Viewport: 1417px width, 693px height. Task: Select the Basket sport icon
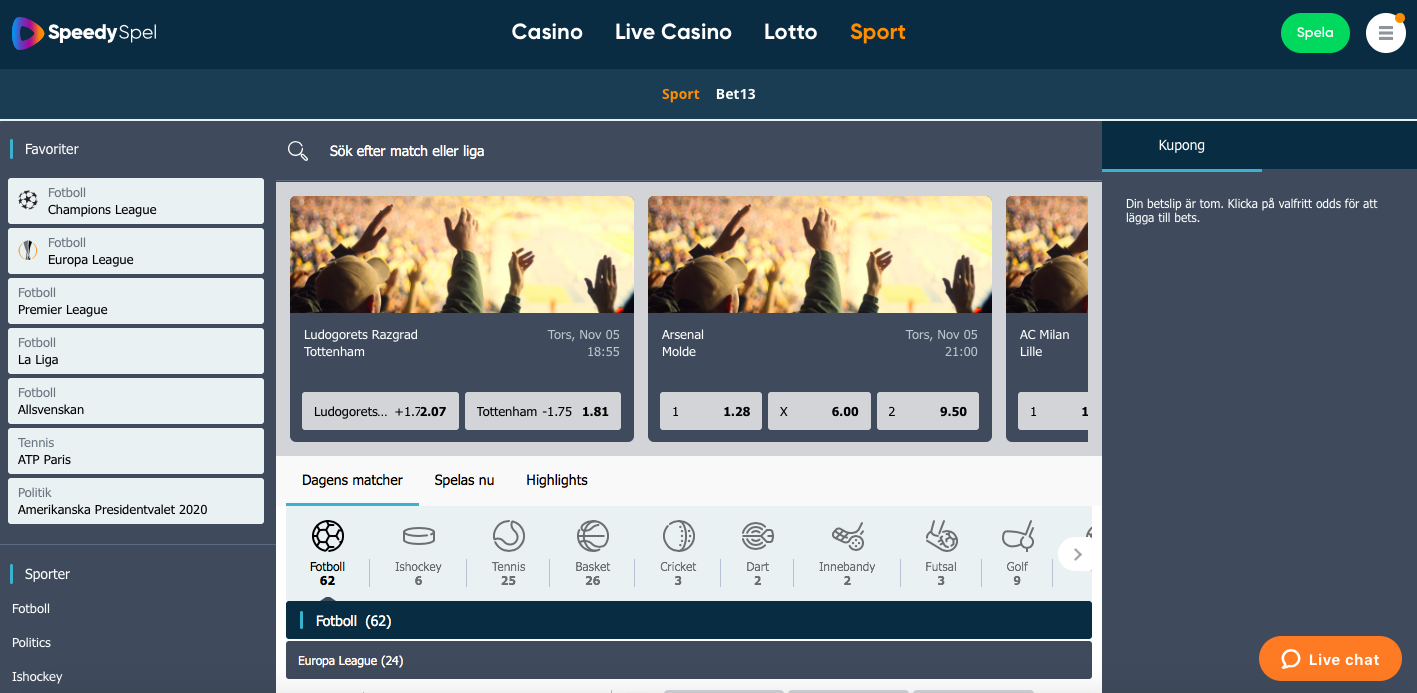tap(592, 535)
